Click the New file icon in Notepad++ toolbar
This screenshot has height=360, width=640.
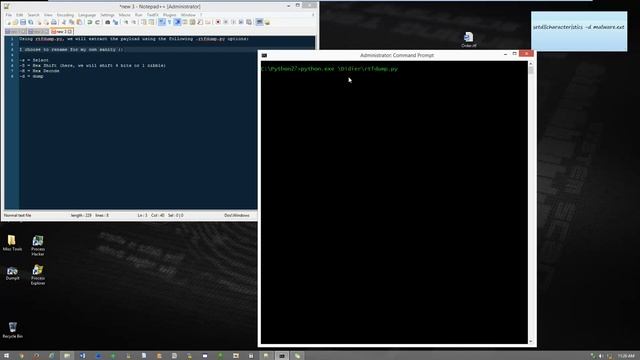tap(9, 22)
